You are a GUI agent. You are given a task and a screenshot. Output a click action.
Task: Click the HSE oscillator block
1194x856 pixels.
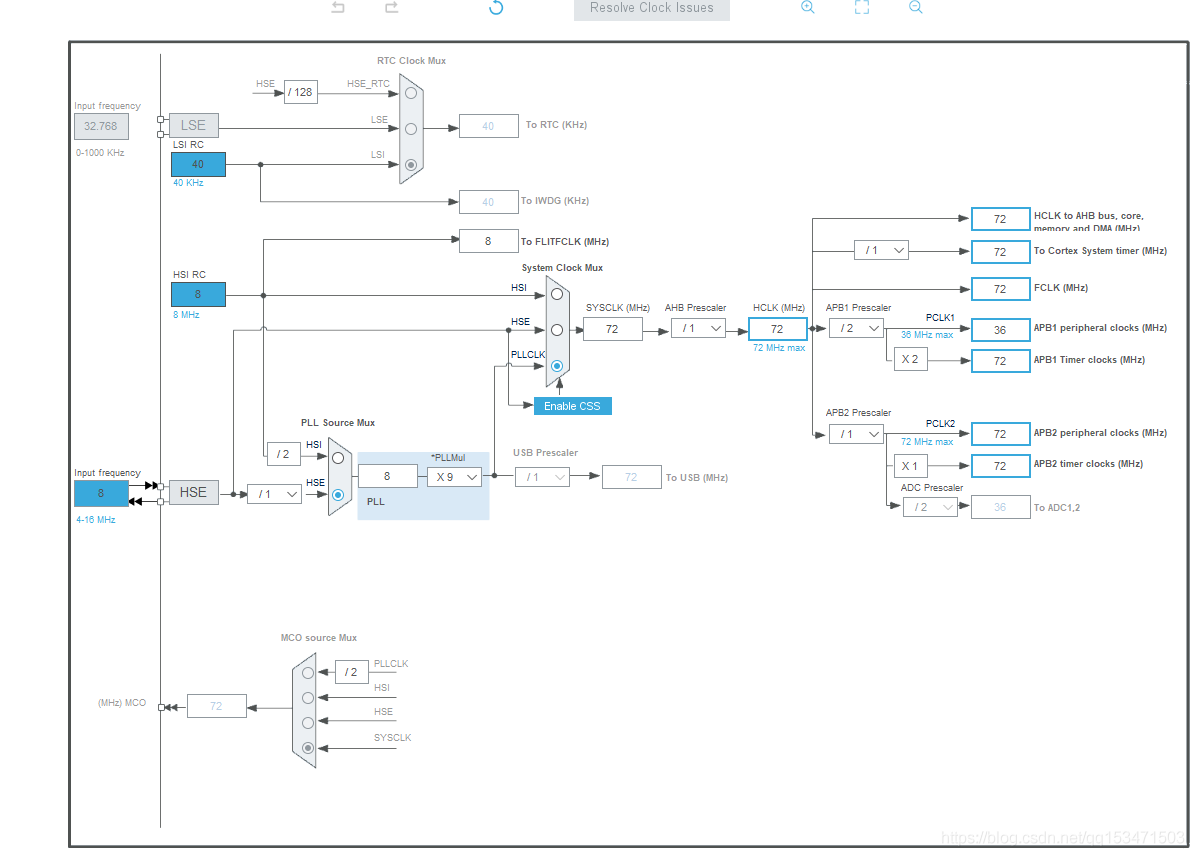(193, 493)
